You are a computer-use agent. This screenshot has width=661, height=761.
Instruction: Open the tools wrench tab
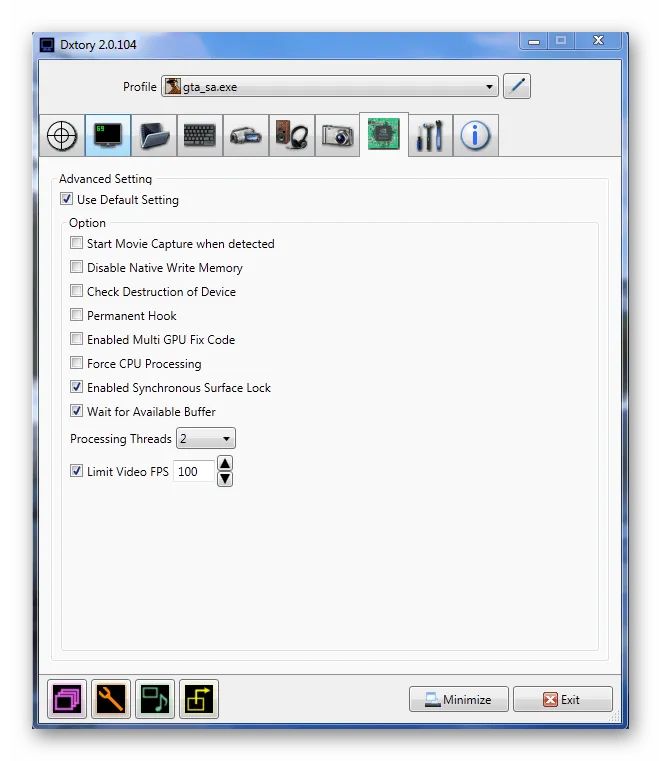(x=430, y=136)
